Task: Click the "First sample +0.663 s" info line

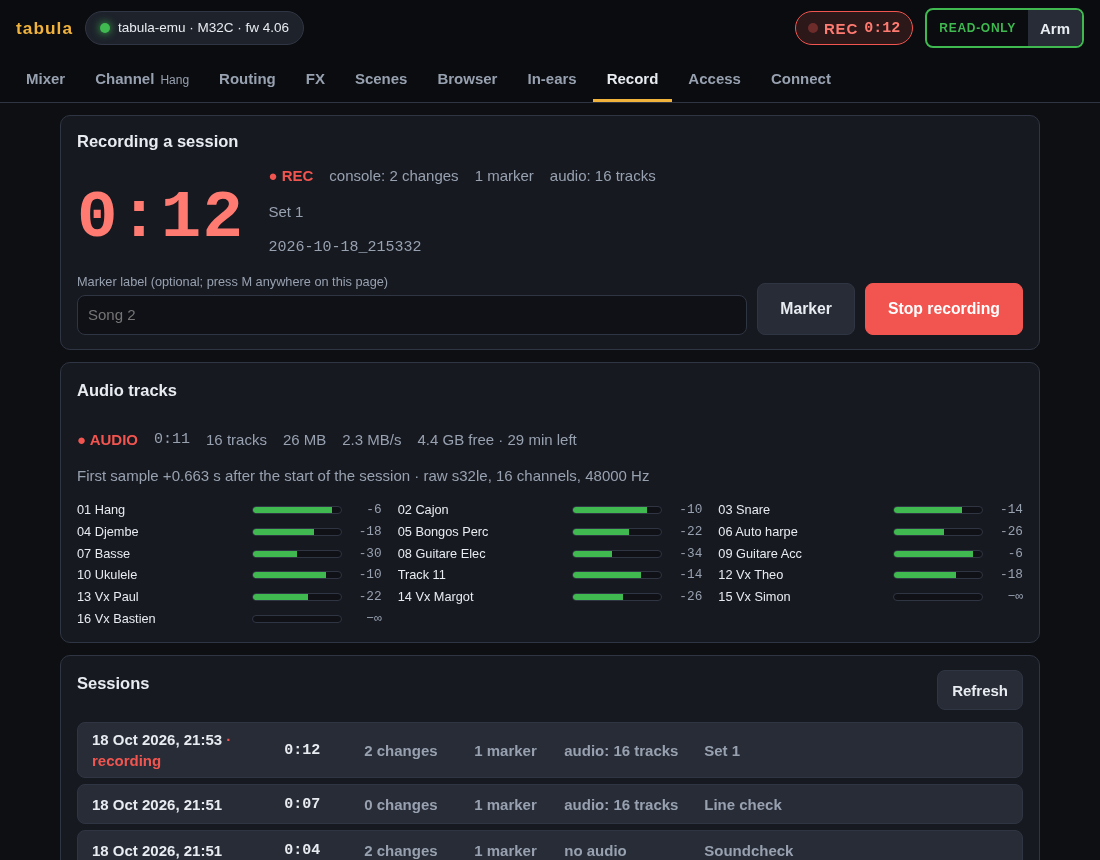Action: (363, 476)
